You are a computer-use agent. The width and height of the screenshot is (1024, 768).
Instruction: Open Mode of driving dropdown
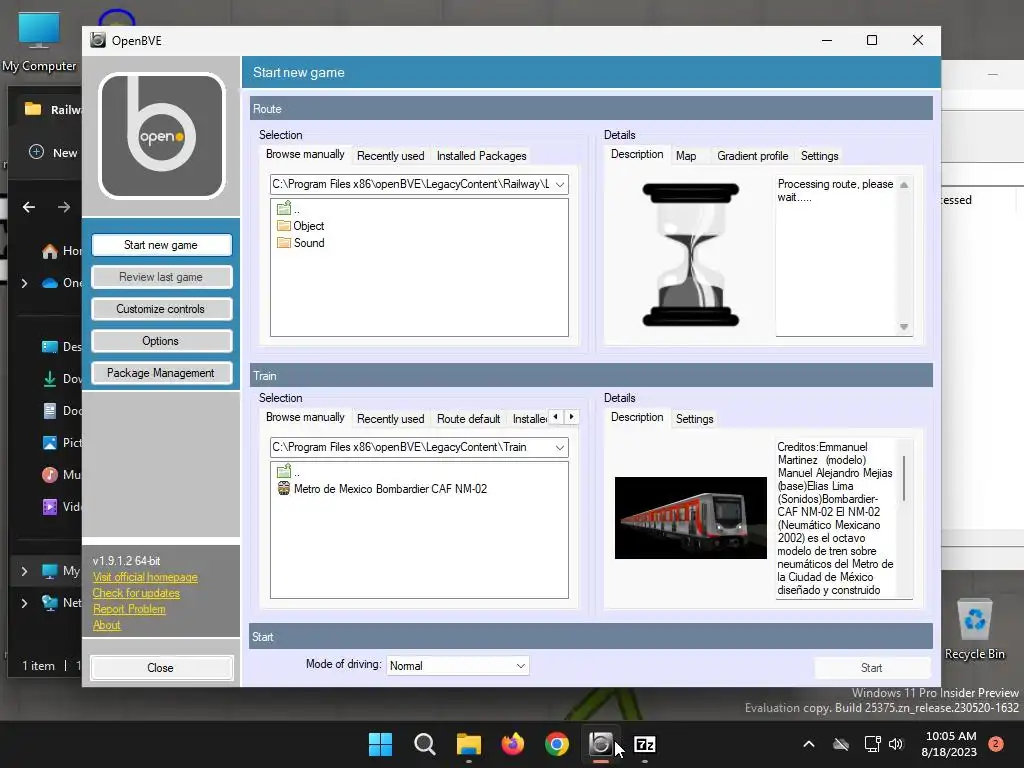(x=458, y=665)
